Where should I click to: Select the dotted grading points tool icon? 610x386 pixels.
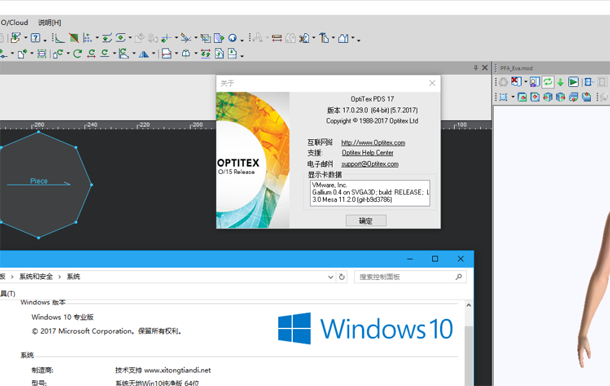point(88,38)
